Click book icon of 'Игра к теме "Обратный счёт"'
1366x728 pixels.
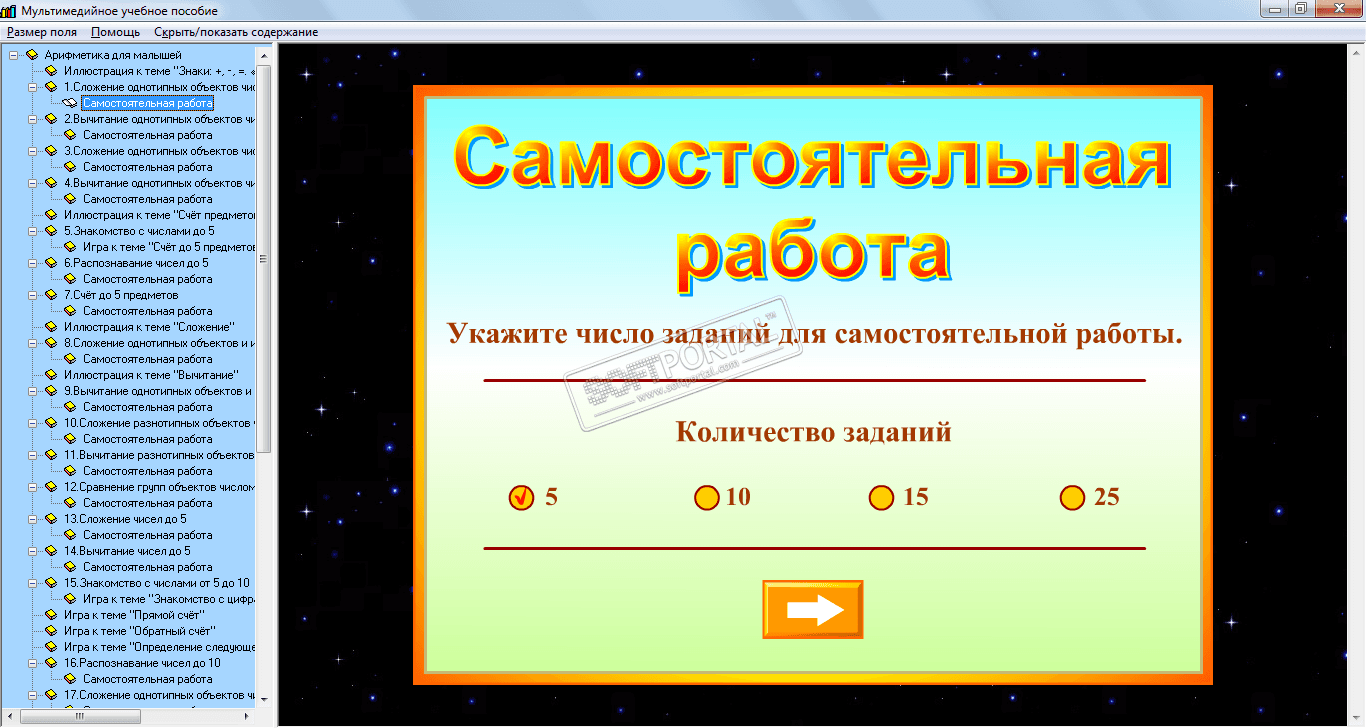tap(51, 631)
